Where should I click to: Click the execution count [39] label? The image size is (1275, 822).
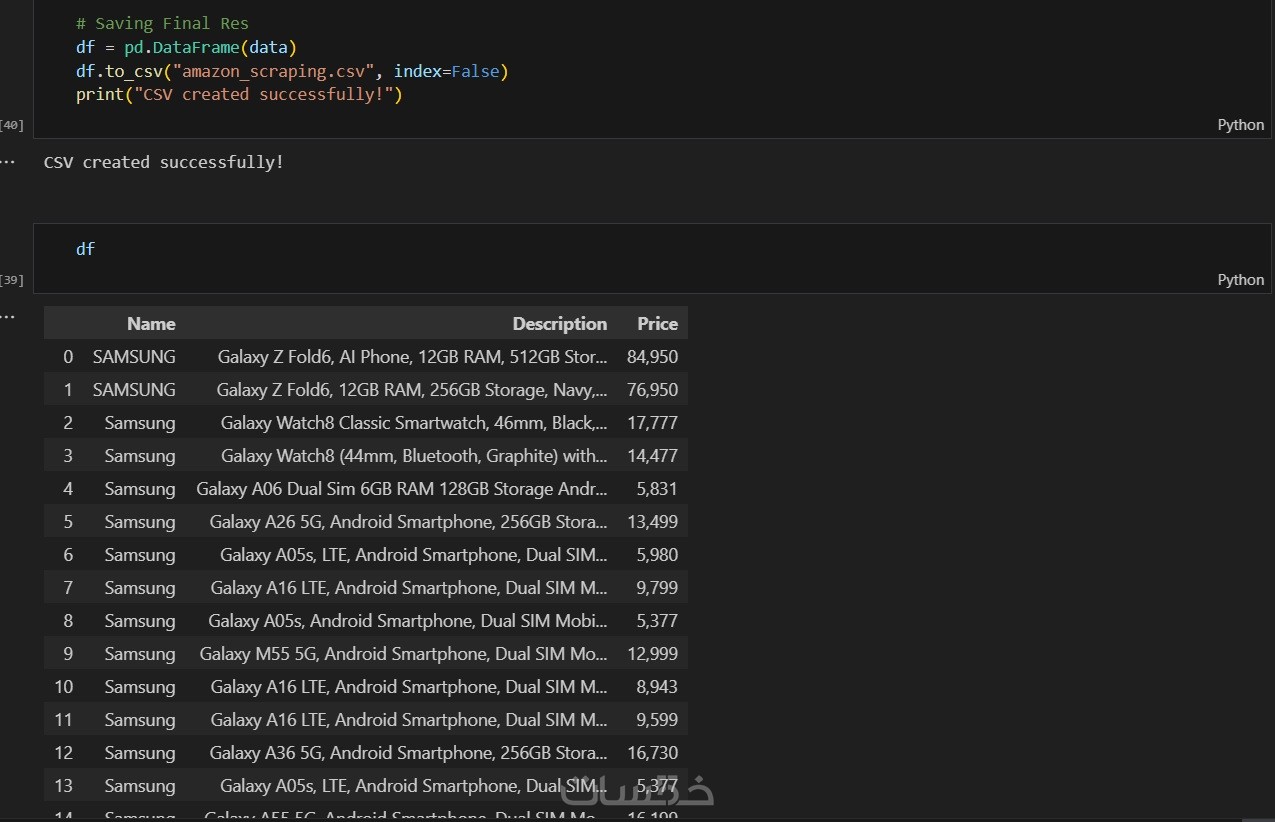click(x=12, y=280)
